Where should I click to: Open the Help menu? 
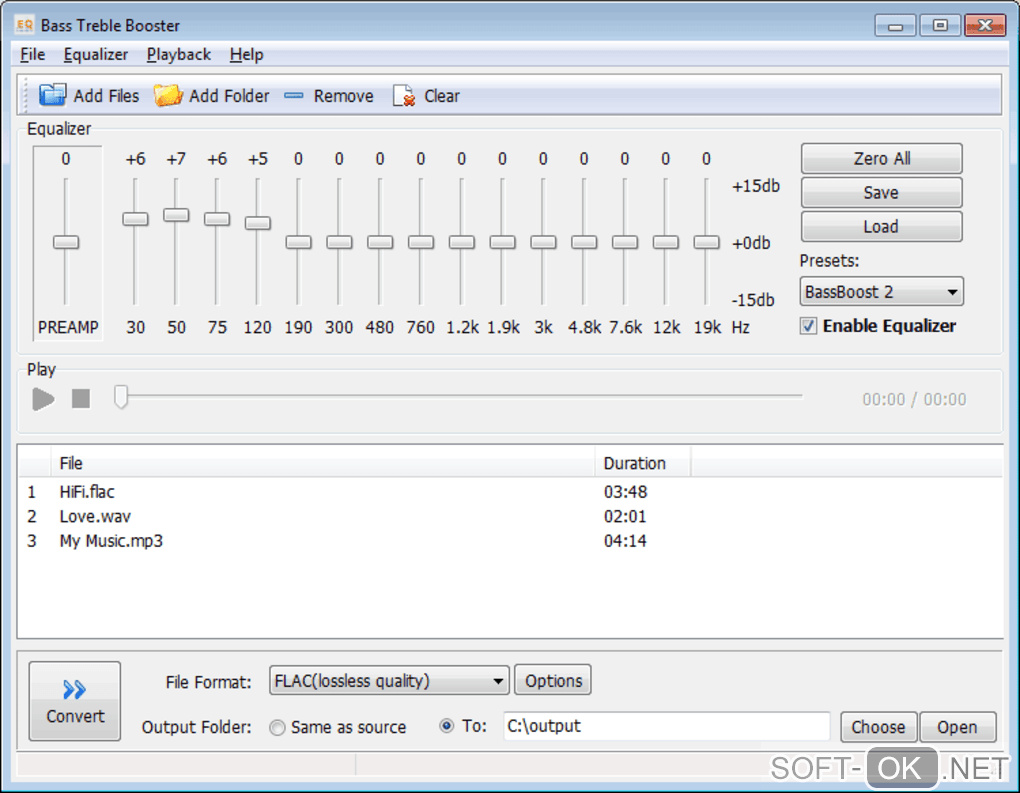coord(247,55)
